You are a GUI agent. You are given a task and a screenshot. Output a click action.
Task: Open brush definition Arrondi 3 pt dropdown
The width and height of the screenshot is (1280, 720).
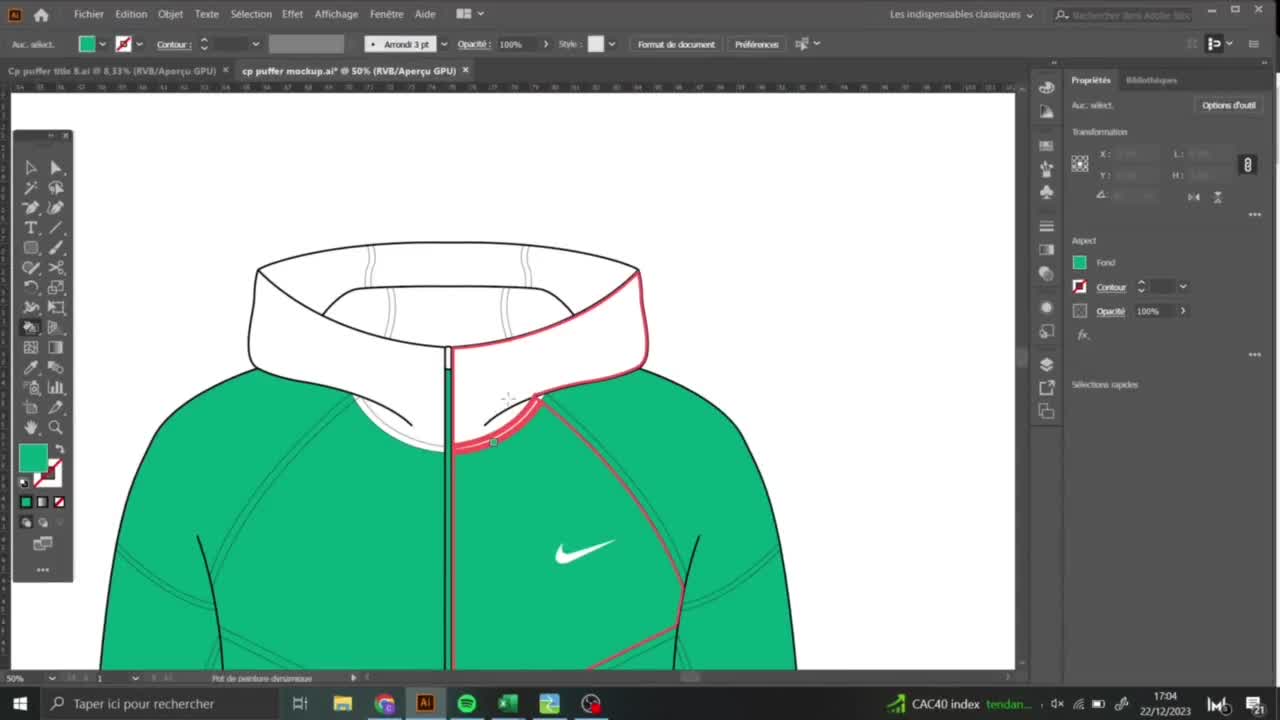click(443, 44)
